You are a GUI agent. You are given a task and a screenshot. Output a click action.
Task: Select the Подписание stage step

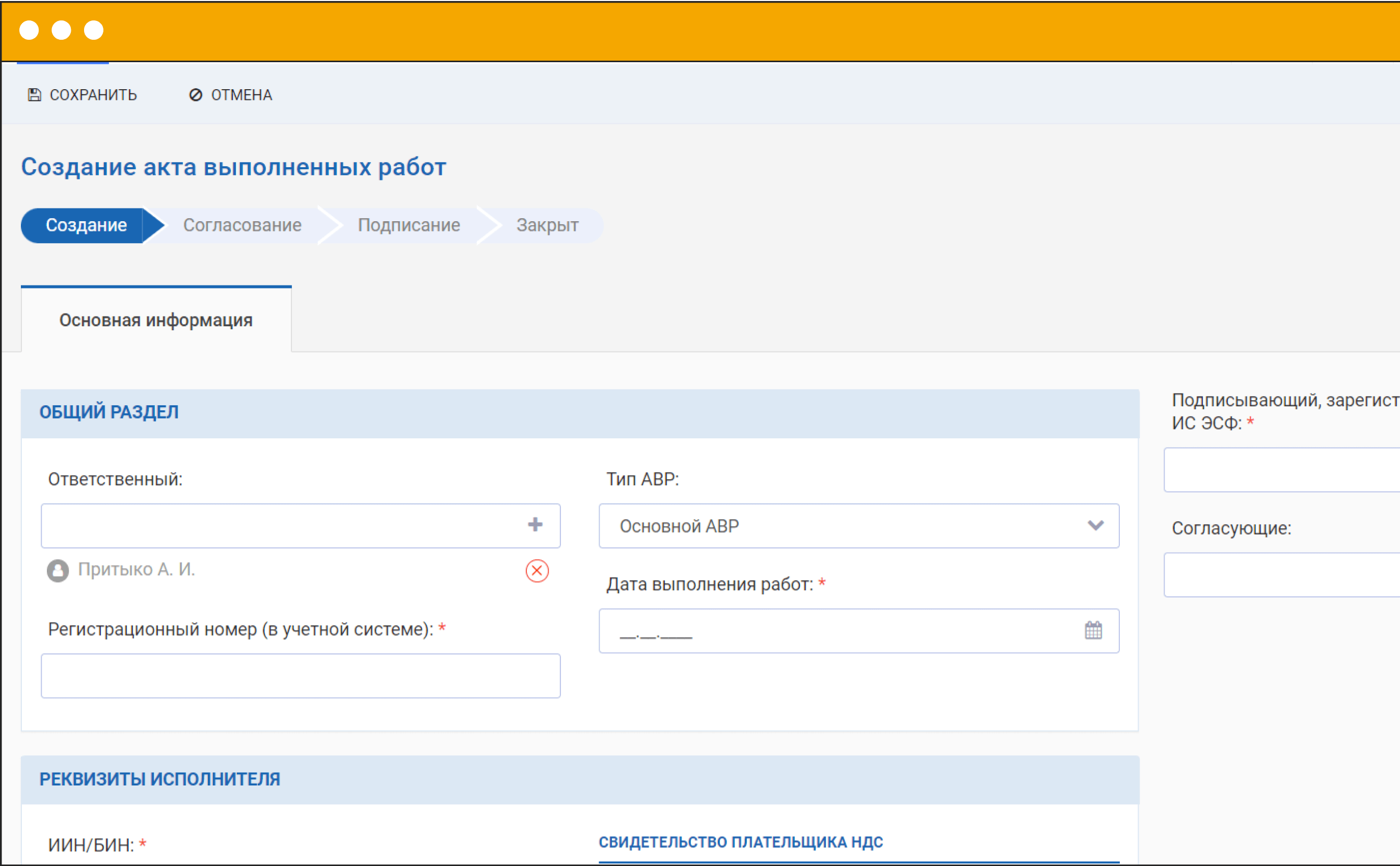point(409,225)
